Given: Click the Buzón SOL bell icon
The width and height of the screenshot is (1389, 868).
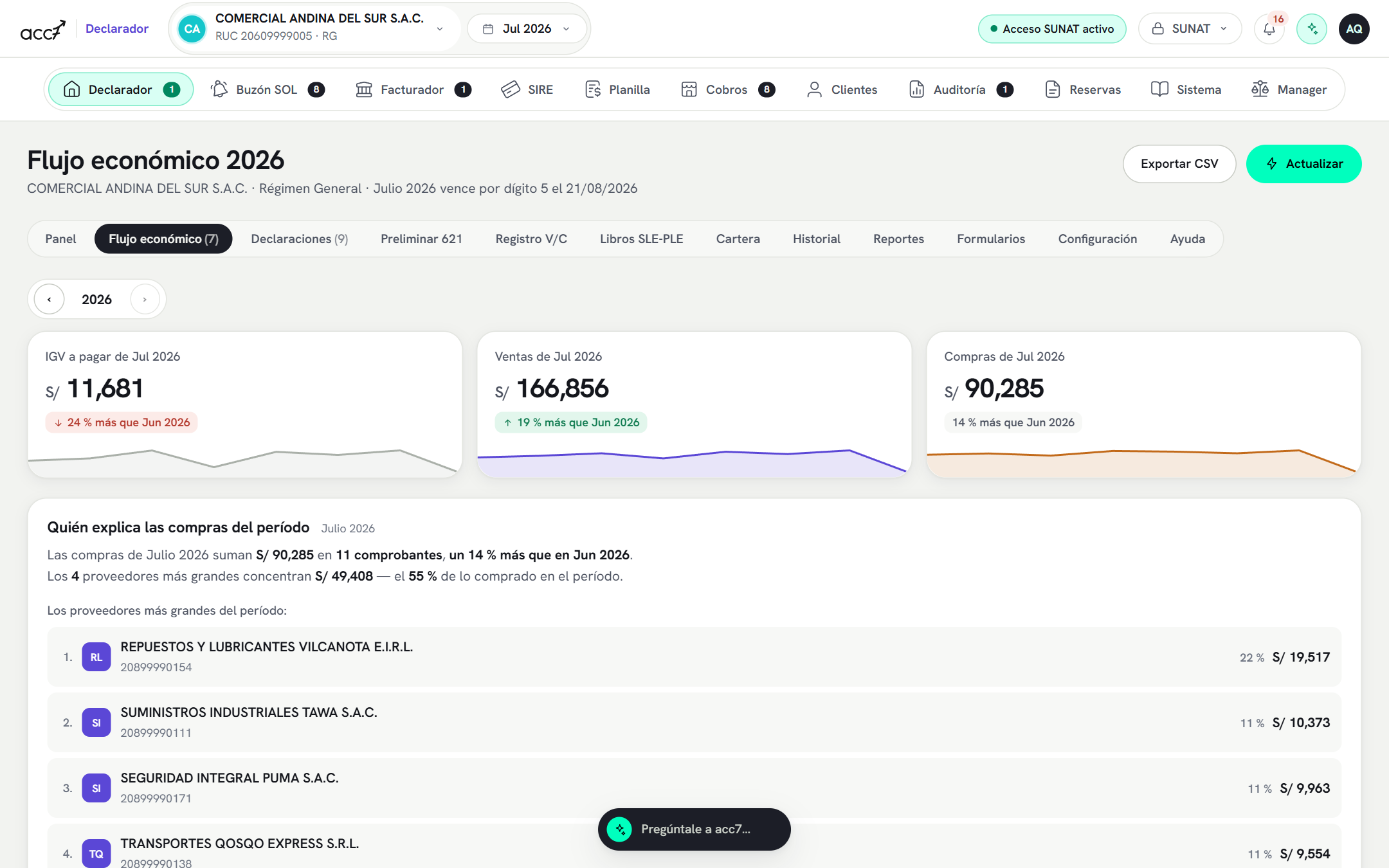Looking at the screenshot, I should pos(219,89).
